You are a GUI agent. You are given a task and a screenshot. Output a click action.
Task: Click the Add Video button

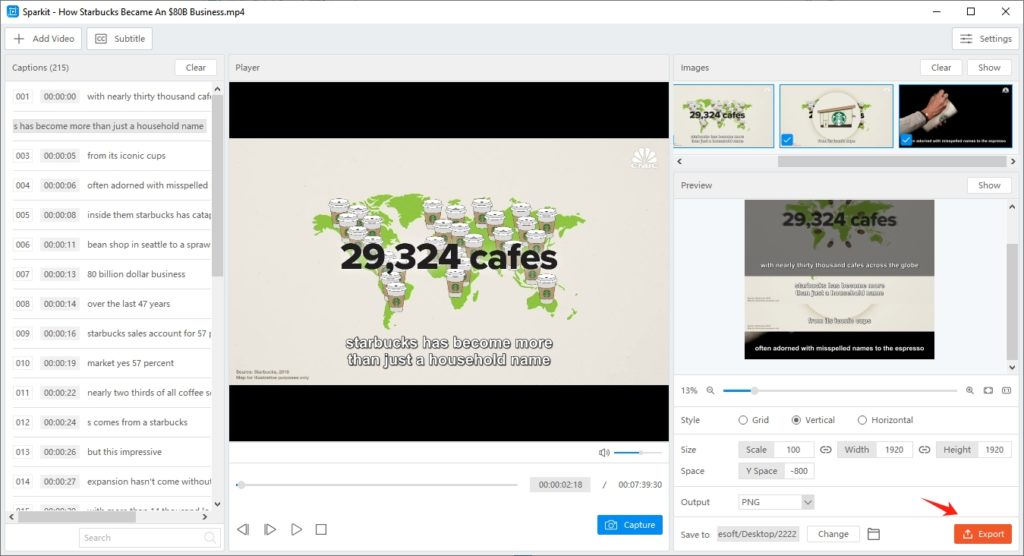(x=44, y=39)
